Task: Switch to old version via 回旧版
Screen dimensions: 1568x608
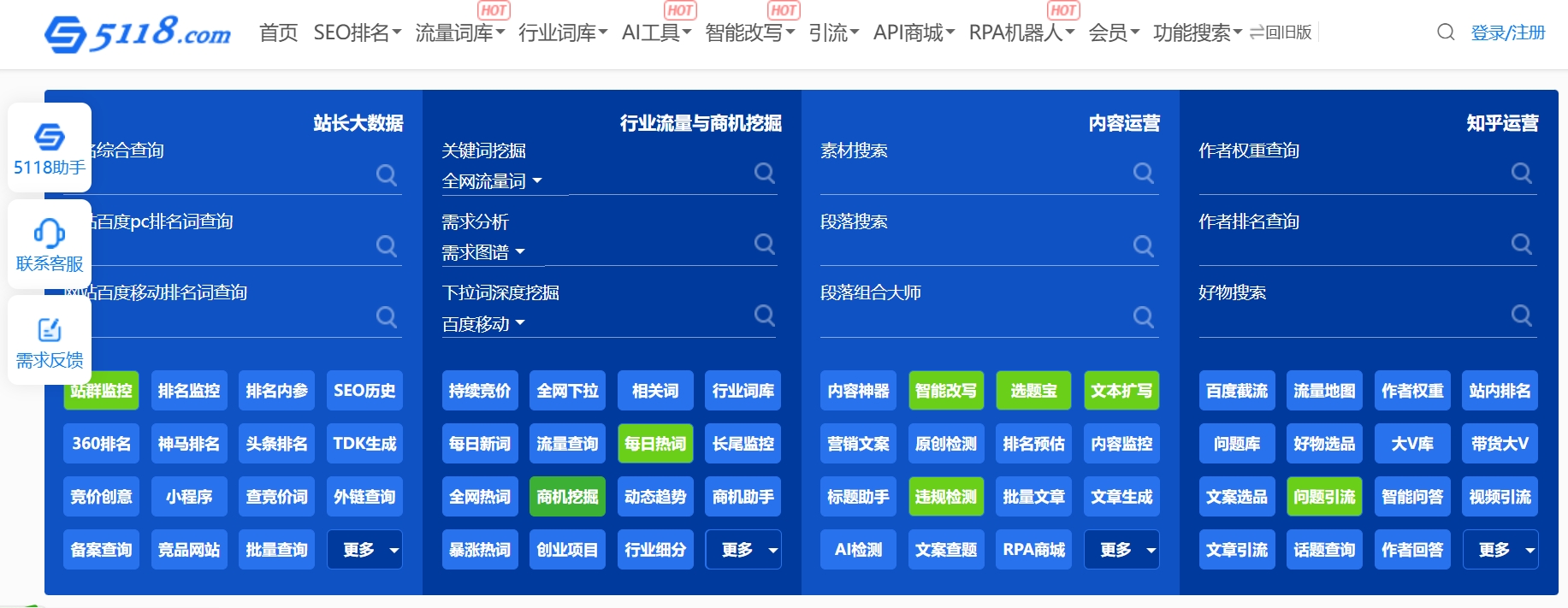Action: (x=1281, y=32)
